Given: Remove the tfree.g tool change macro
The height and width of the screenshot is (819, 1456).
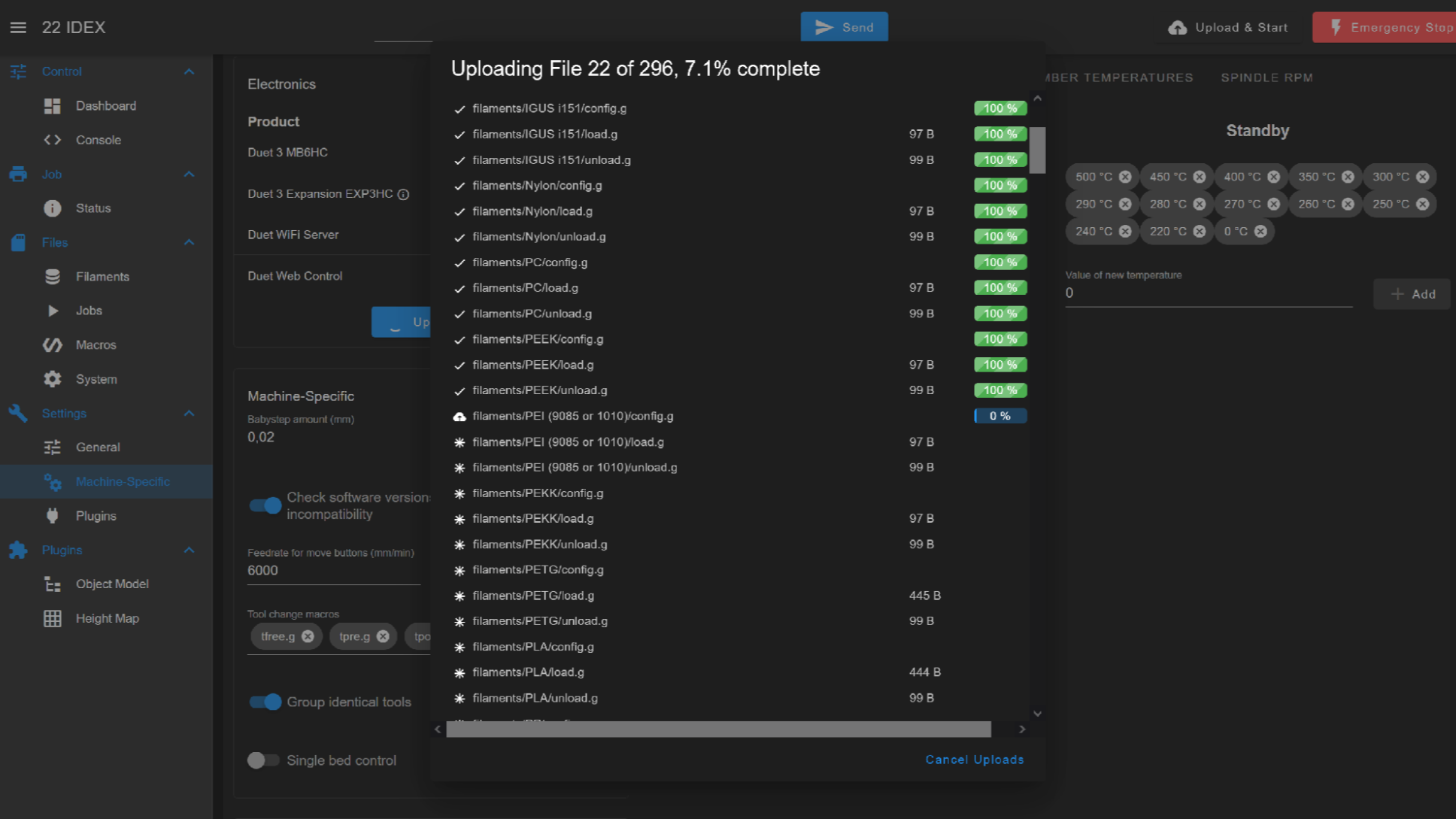Looking at the screenshot, I should coord(308,636).
